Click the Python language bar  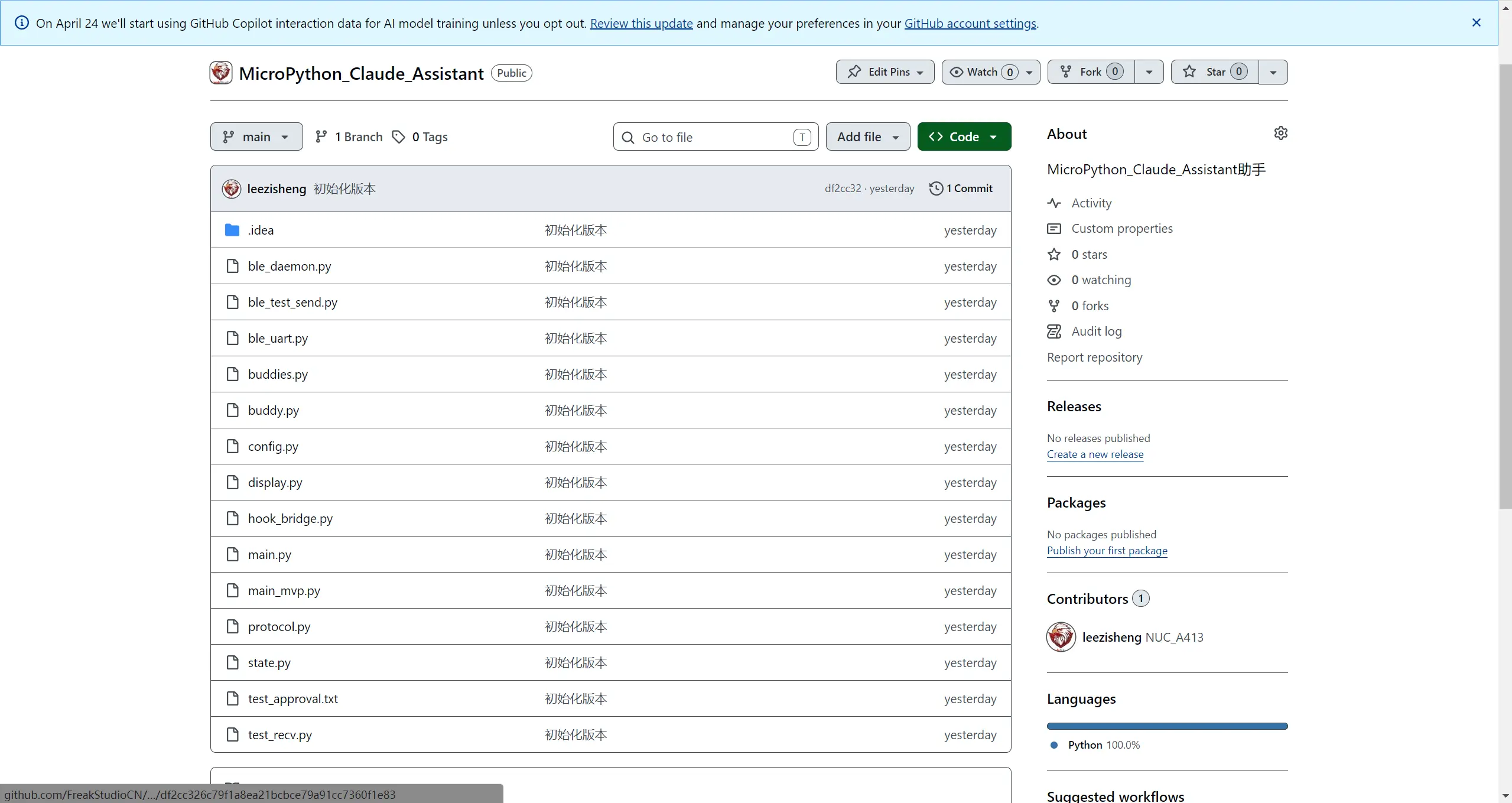click(1166, 726)
